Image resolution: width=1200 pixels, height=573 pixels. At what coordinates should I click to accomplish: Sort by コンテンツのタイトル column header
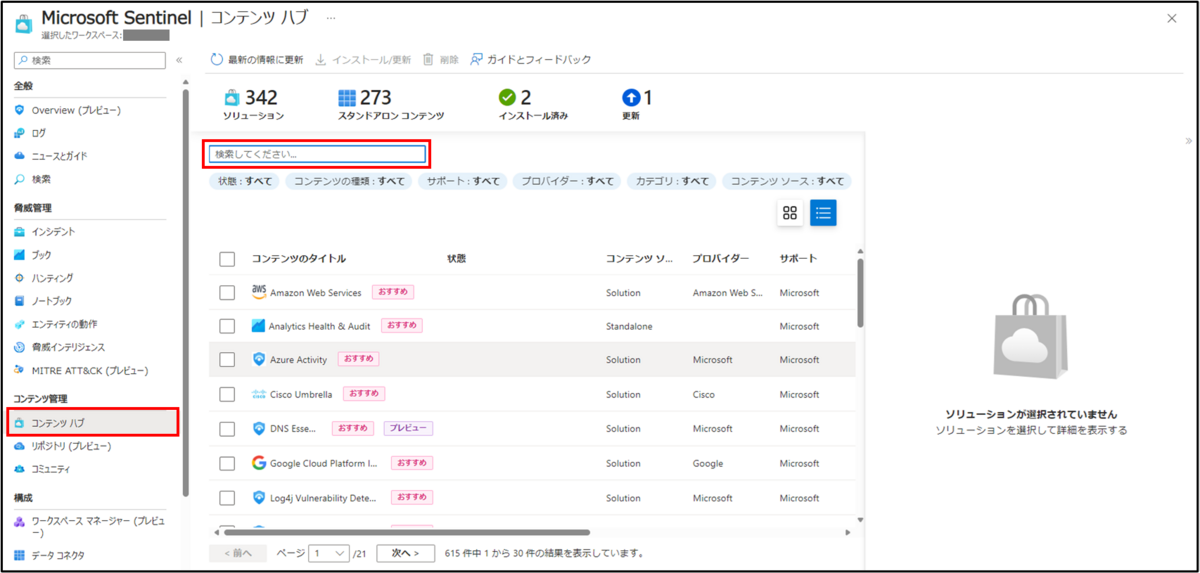[299, 259]
